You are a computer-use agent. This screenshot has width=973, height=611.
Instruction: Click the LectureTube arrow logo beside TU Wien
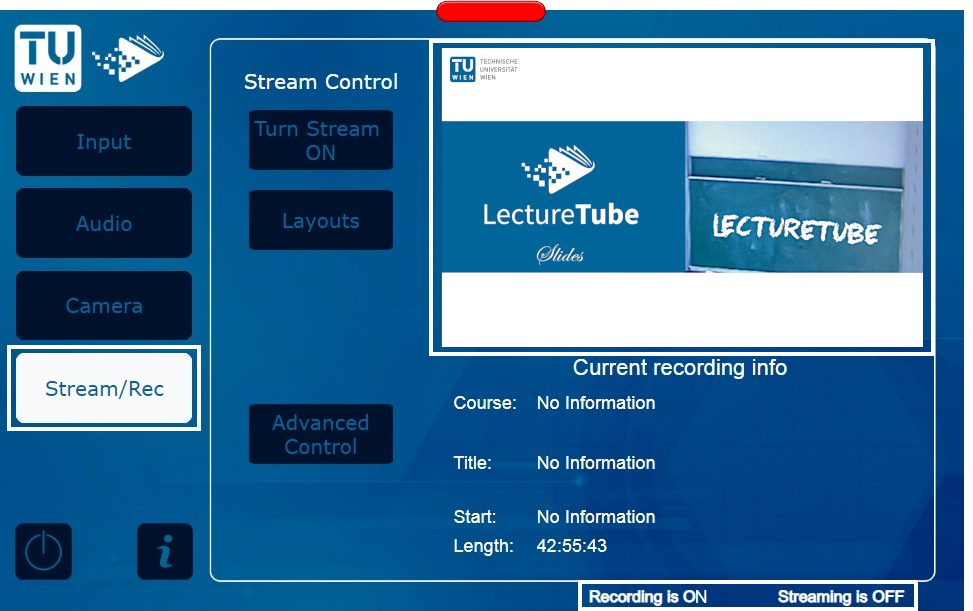tap(128, 58)
